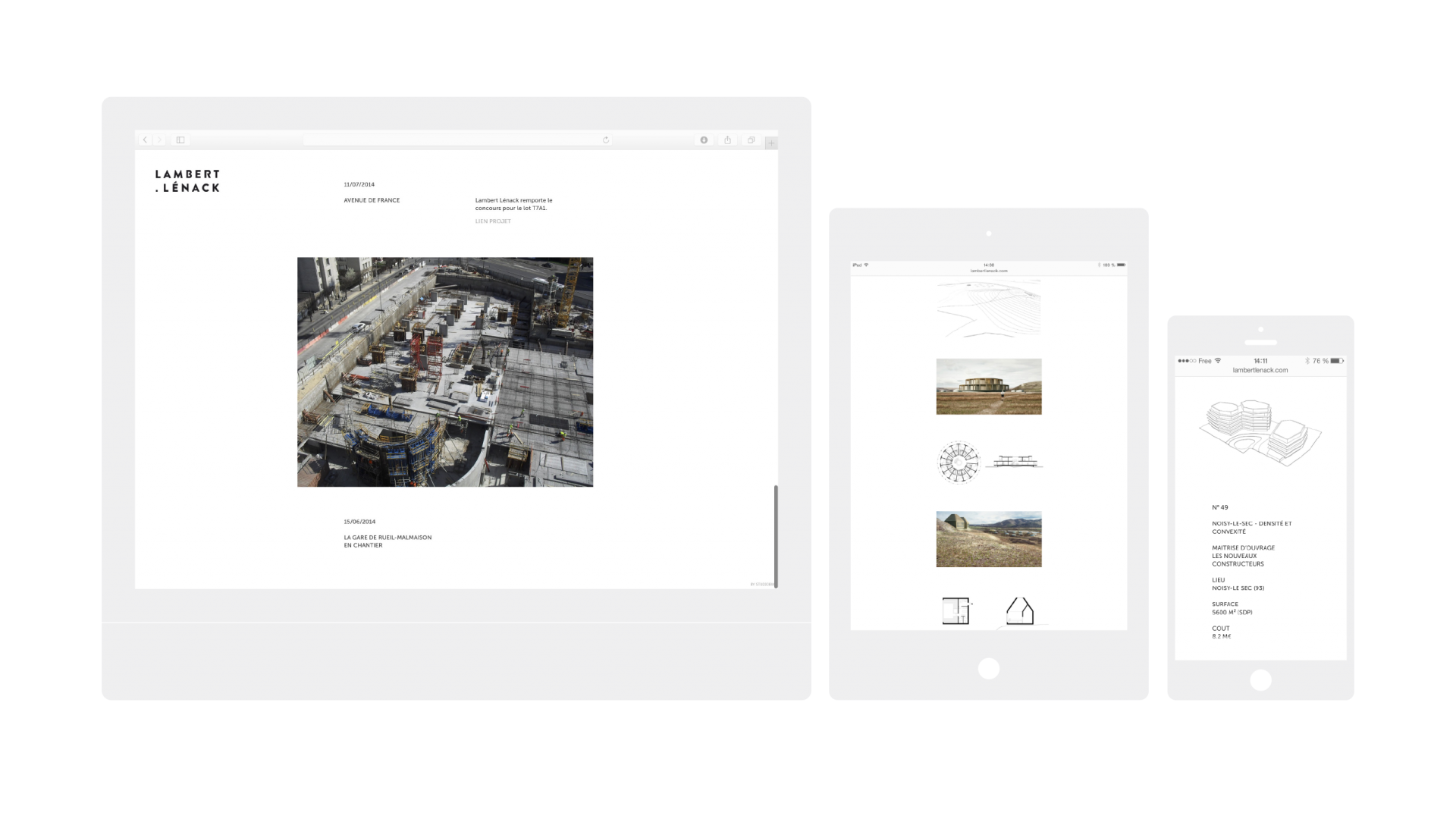
Task: Click the desktop page vertical scrollbar
Action: tap(775, 536)
